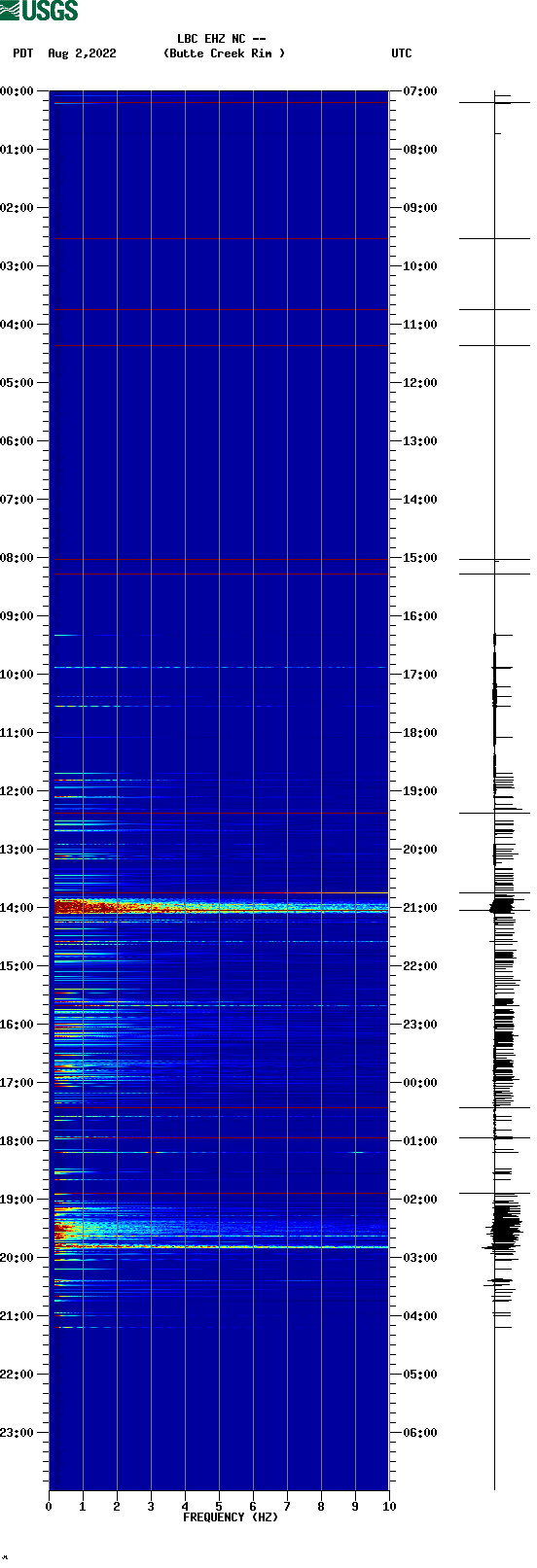Click the 12:00 PDT time label

pyautogui.click(x=17, y=791)
